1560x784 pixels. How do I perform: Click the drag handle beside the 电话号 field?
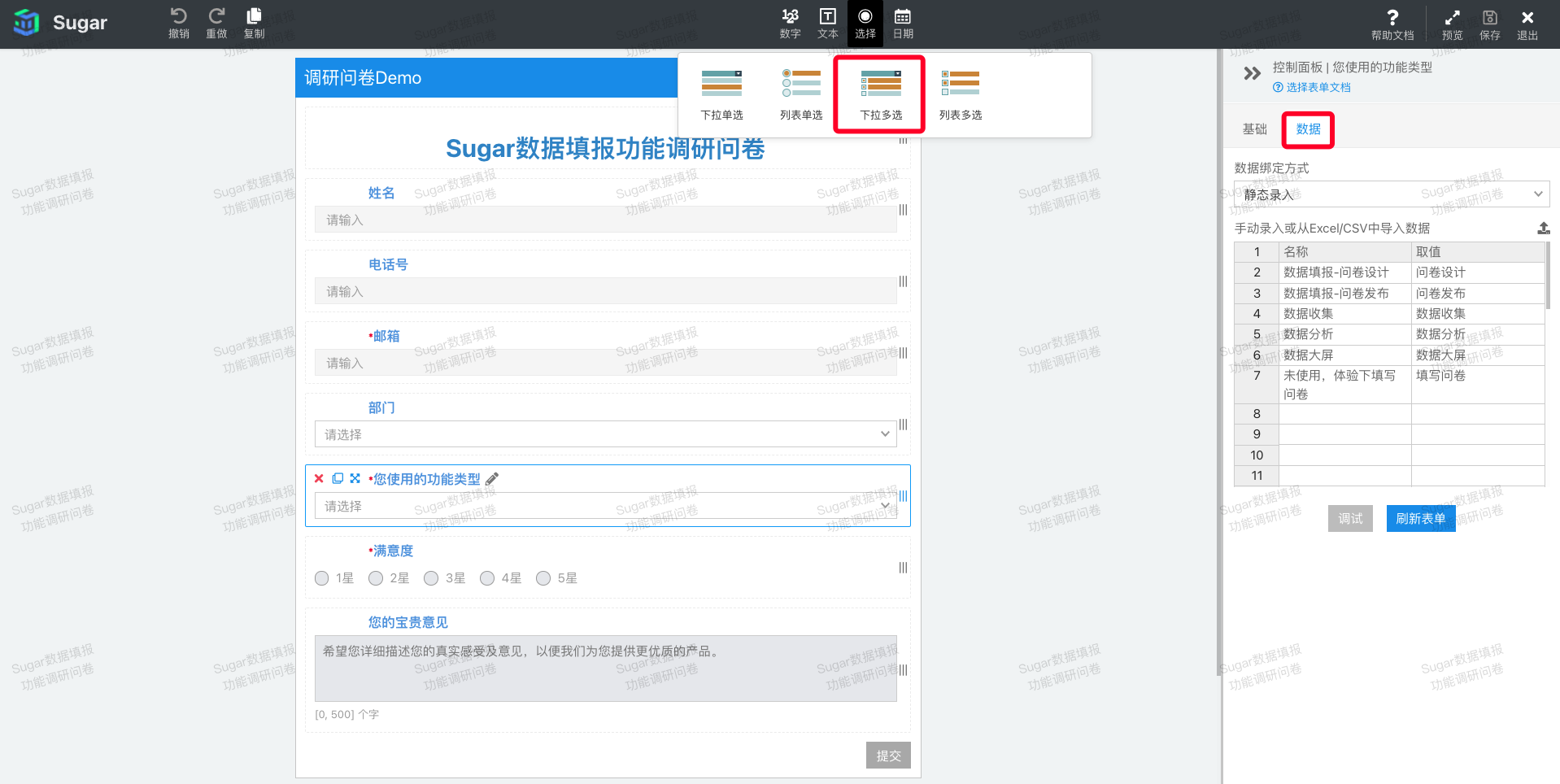903,281
